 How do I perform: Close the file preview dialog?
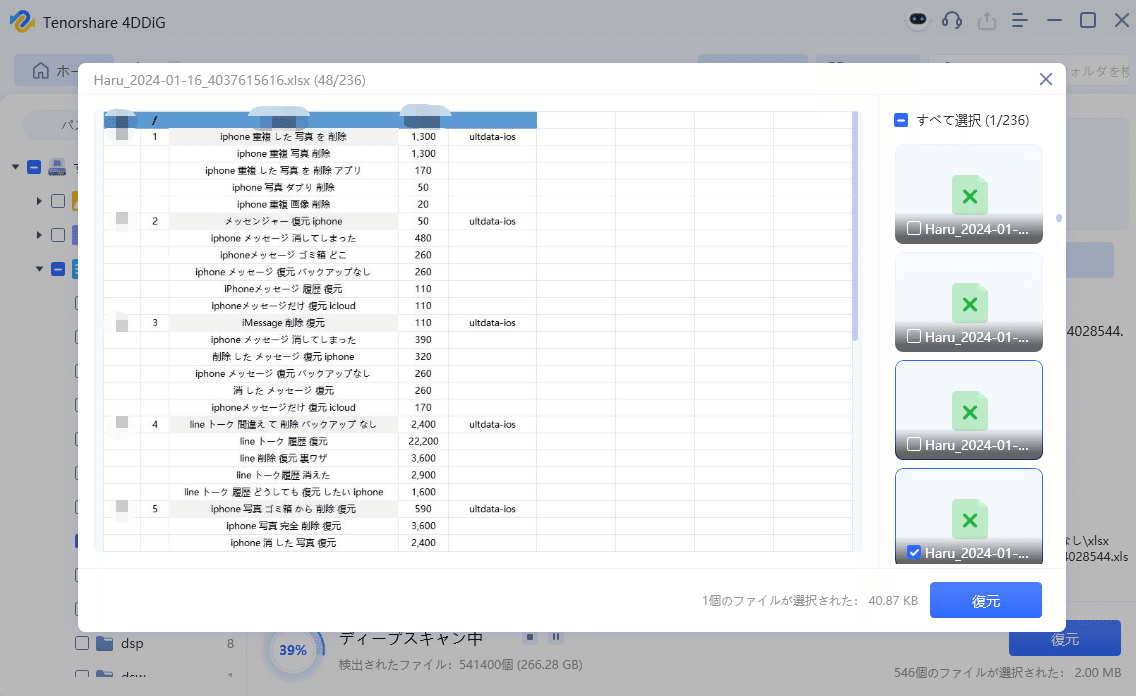tap(1045, 79)
